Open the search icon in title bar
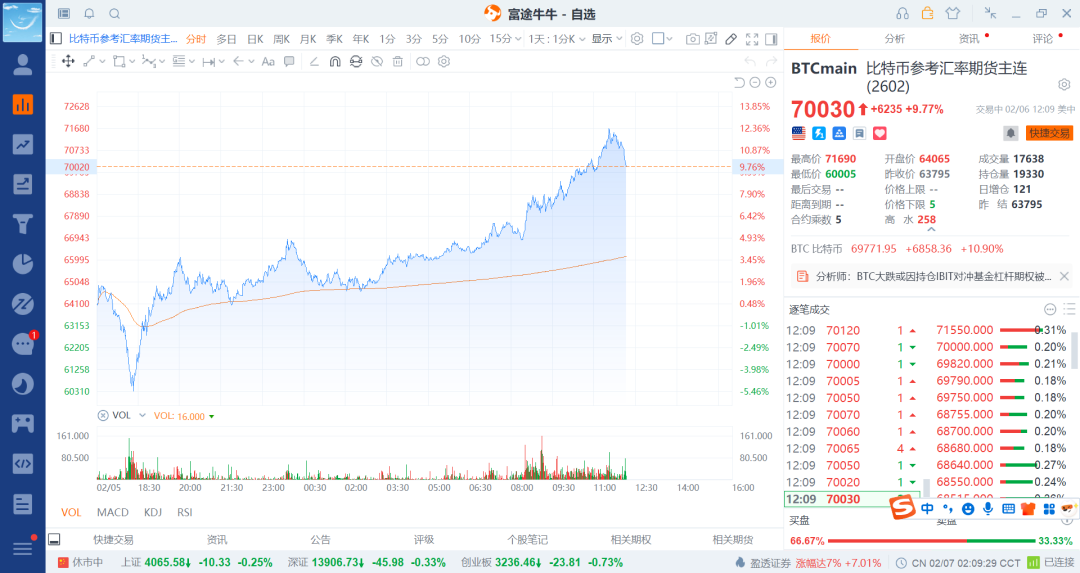 pos(114,14)
